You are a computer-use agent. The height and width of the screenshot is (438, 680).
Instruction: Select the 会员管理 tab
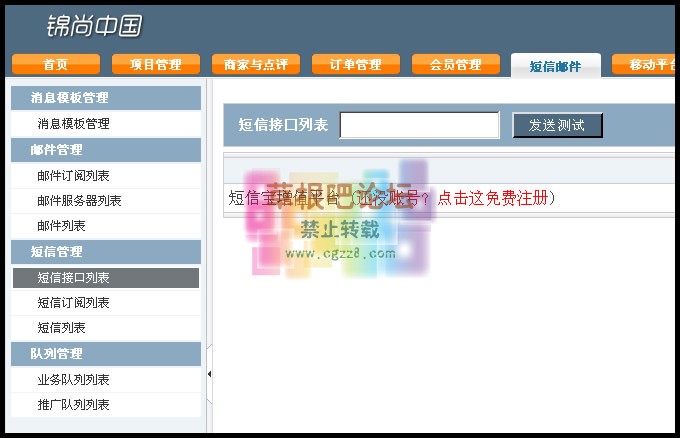pyautogui.click(x=456, y=65)
